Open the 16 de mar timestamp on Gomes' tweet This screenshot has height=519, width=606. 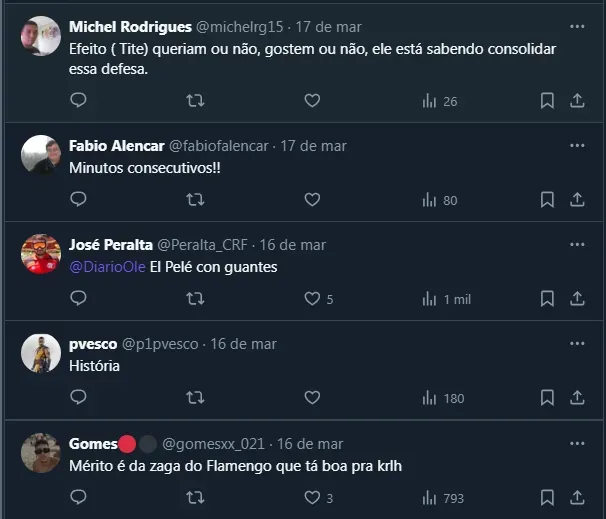coord(309,444)
